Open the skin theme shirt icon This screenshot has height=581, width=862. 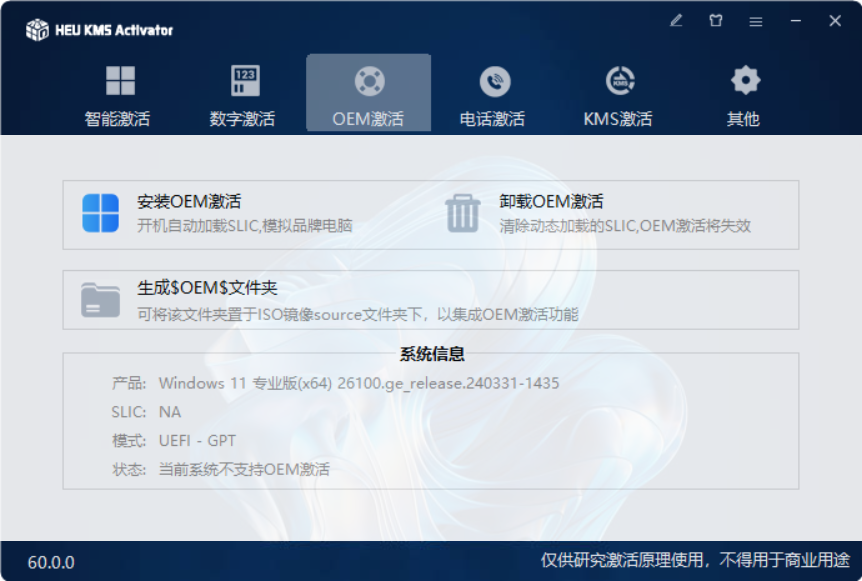(716, 20)
